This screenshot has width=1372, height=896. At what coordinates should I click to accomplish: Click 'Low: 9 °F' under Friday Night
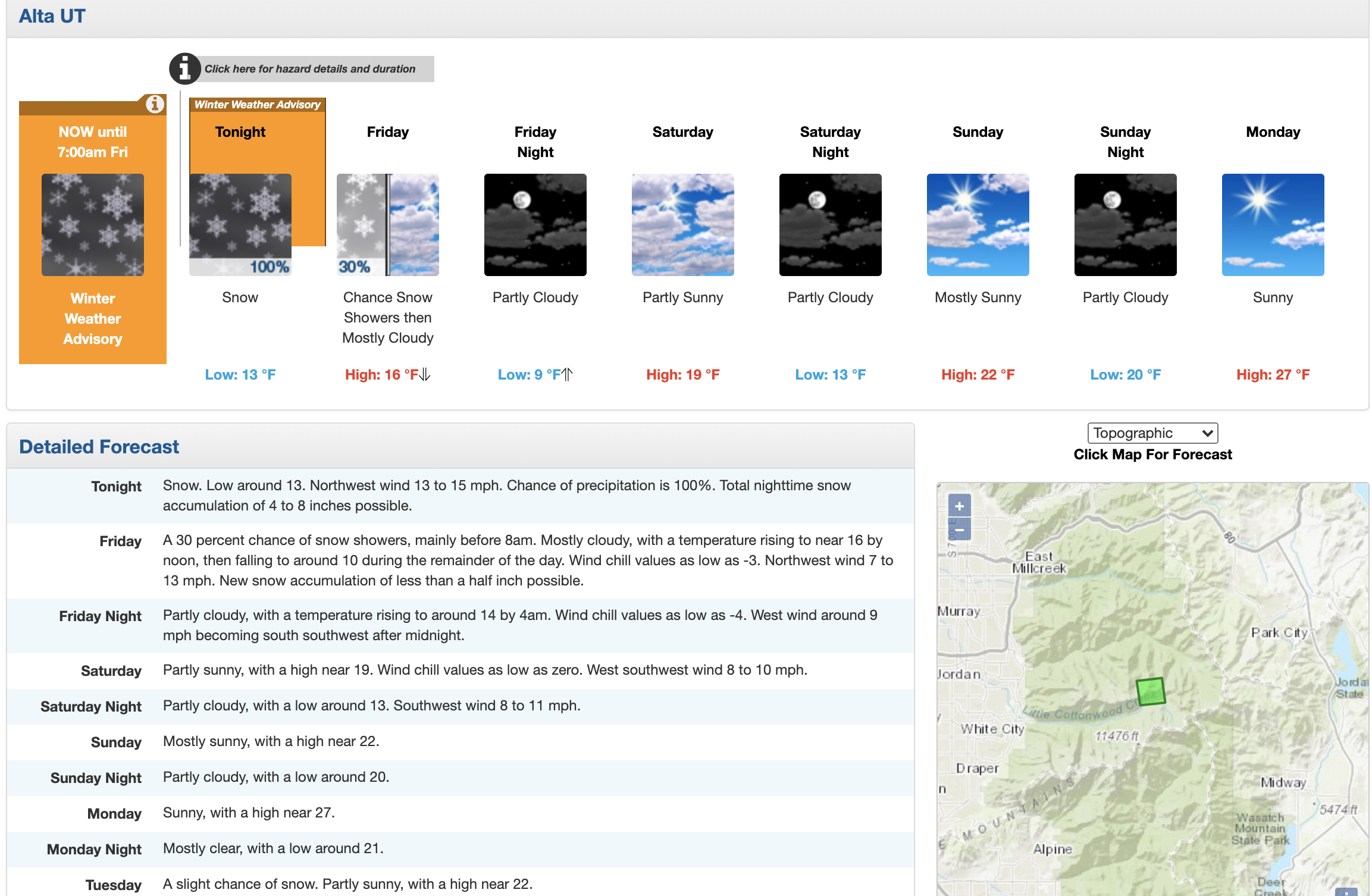[x=530, y=375]
